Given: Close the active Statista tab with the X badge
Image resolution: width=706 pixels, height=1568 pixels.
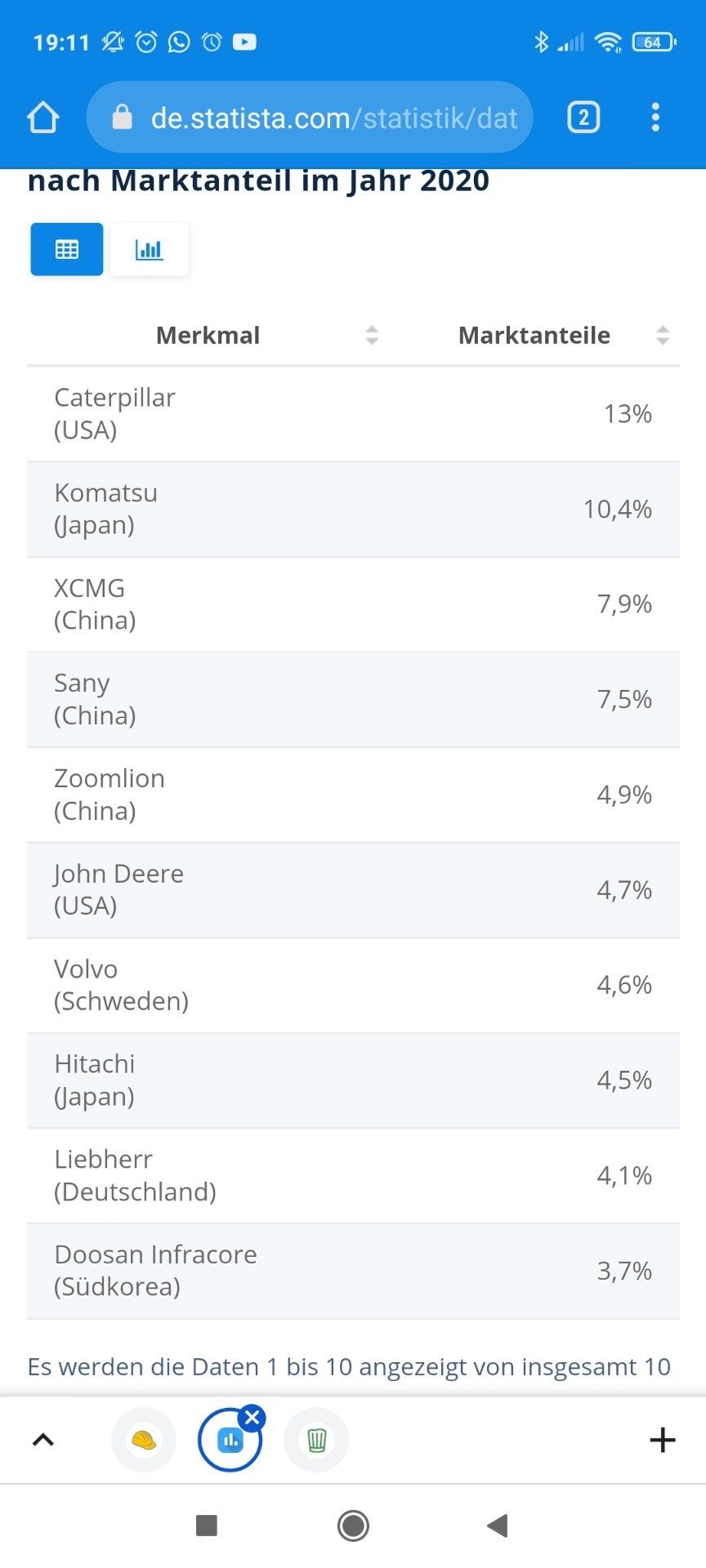Looking at the screenshot, I should pyautogui.click(x=252, y=1418).
